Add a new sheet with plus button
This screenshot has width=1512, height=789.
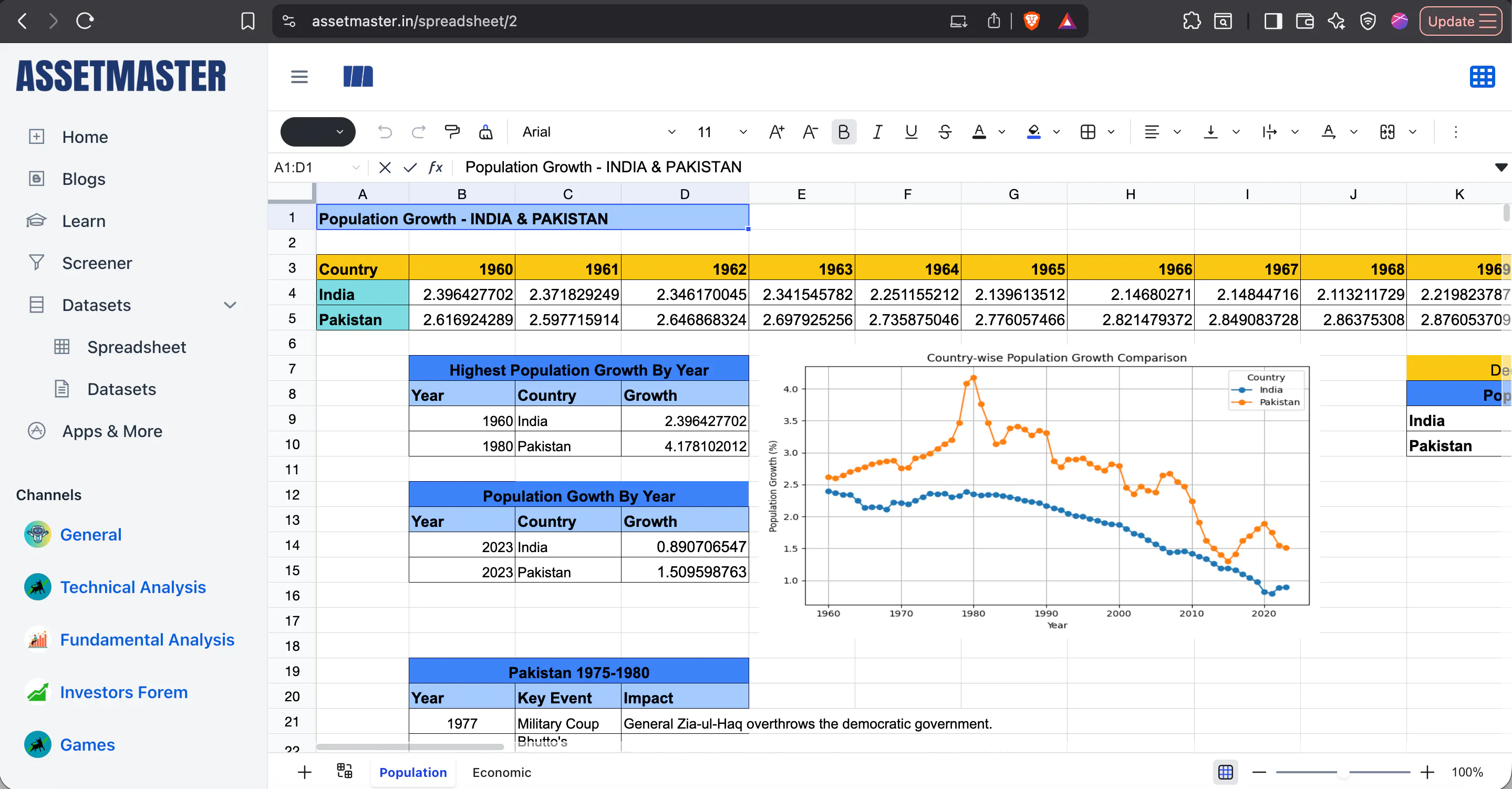304,772
